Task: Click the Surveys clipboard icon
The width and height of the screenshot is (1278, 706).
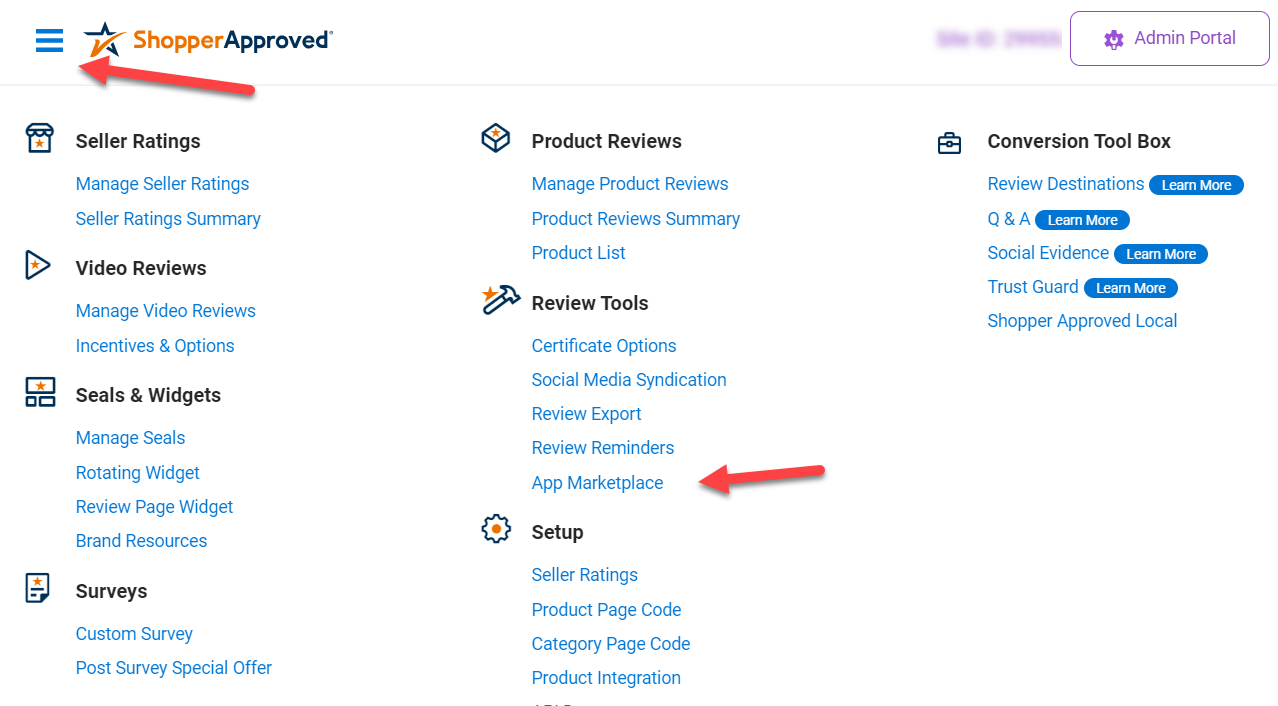Action: pyautogui.click(x=37, y=588)
